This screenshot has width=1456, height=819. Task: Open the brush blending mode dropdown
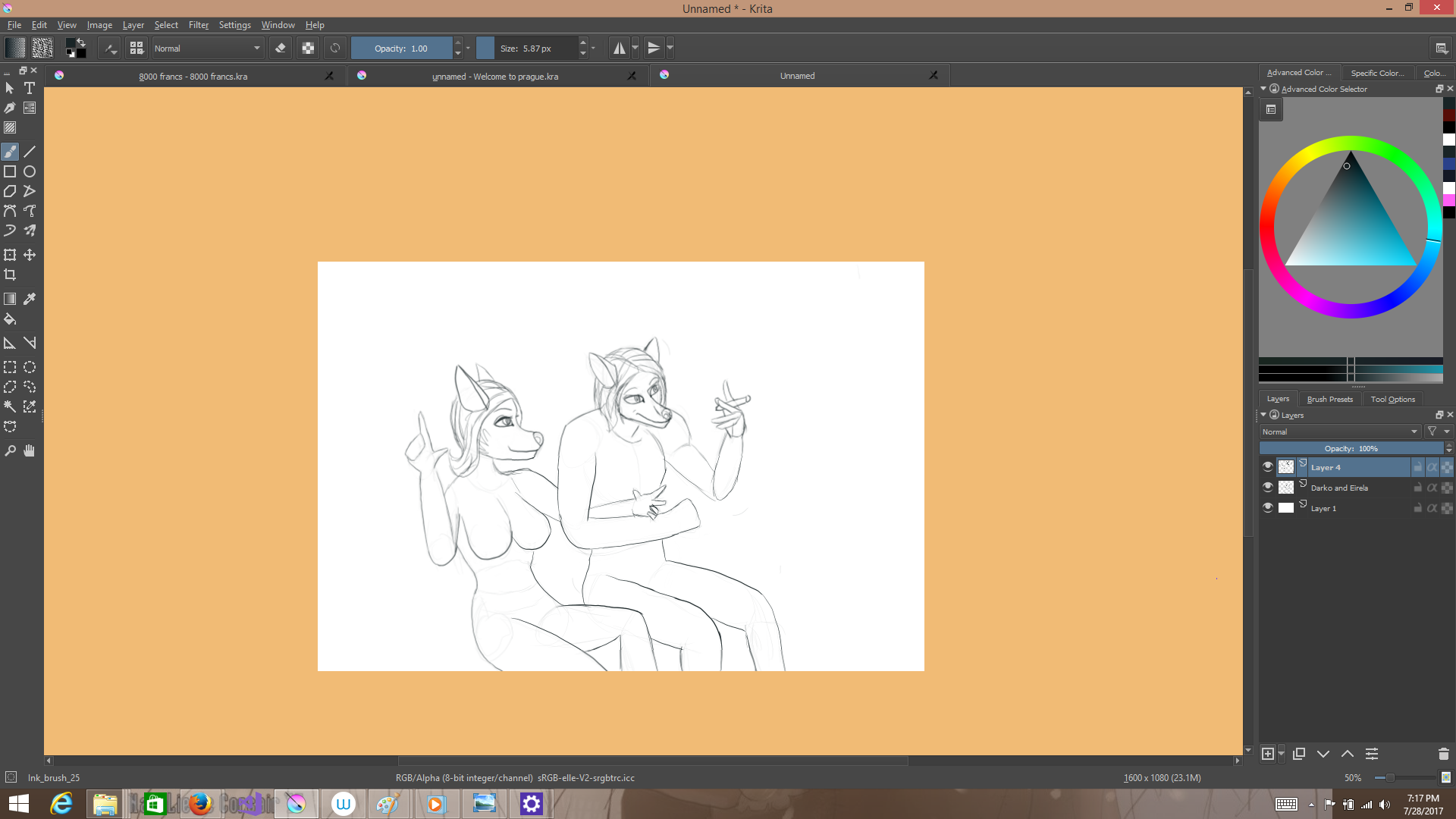tap(207, 48)
